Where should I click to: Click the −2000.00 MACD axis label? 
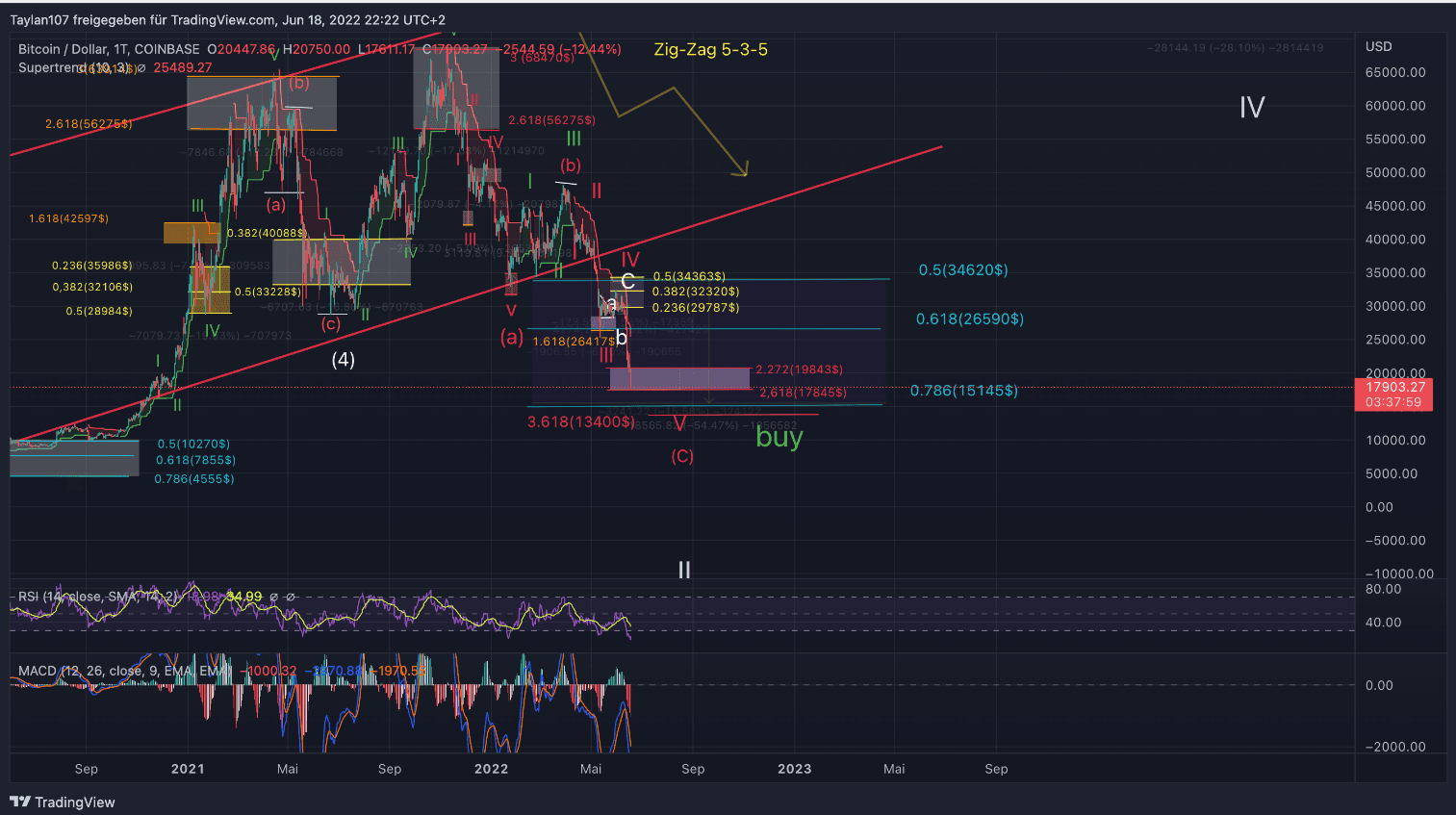[x=1395, y=747]
